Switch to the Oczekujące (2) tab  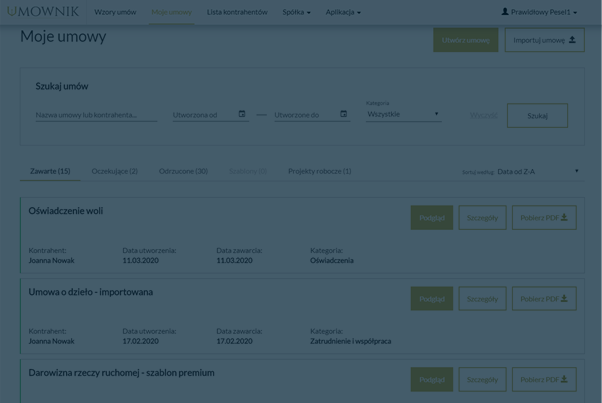114,171
